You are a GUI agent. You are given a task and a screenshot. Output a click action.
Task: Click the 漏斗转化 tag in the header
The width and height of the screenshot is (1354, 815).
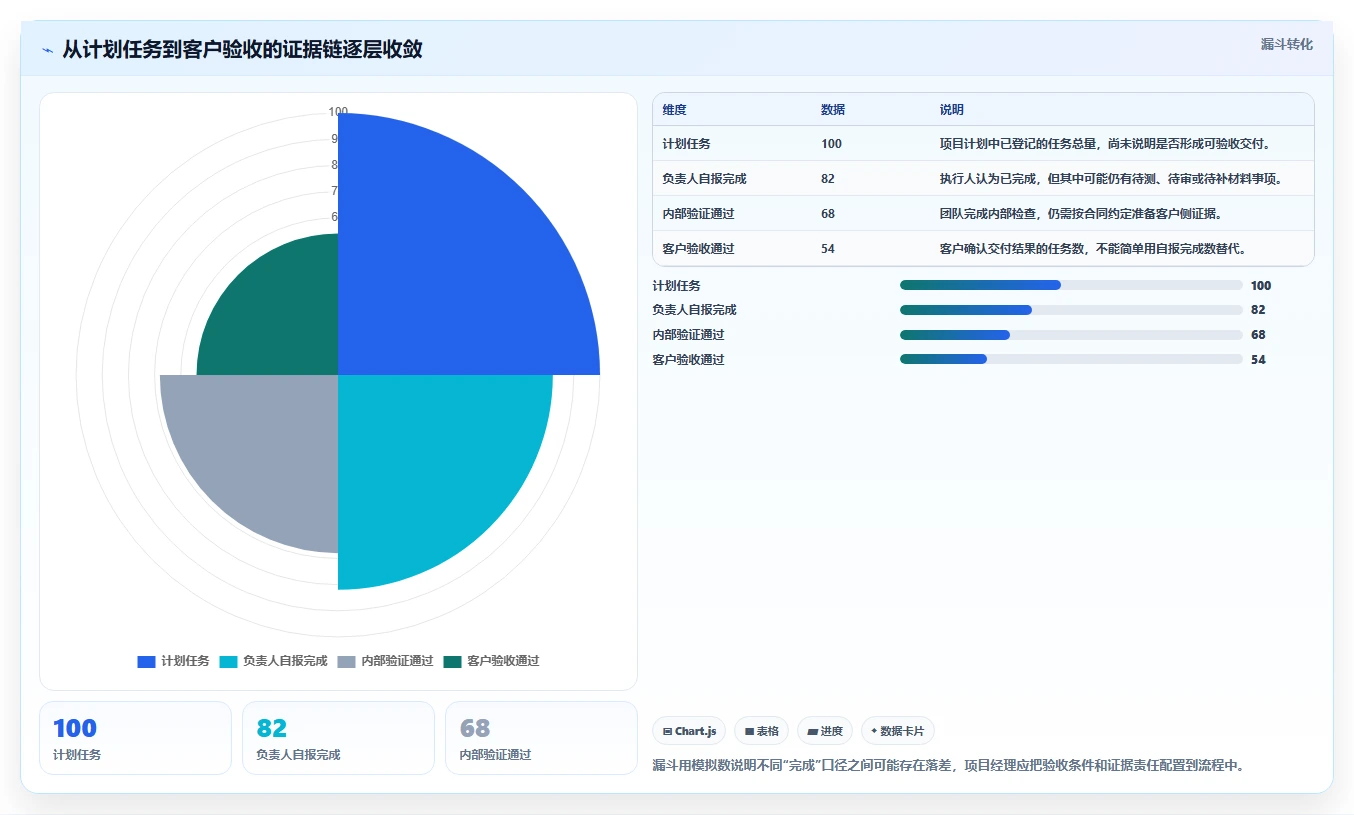(x=1286, y=44)
